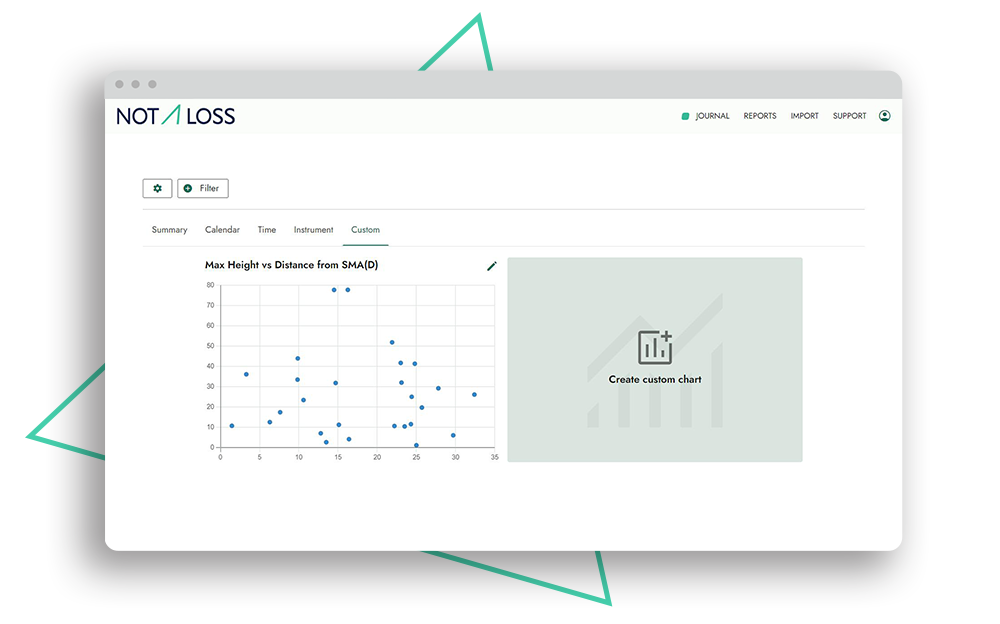This screenshot has height=624, width=1000.
Task: Edit the chart using the pencil icon
Action: pyautogui.click(x=491, y=266)
